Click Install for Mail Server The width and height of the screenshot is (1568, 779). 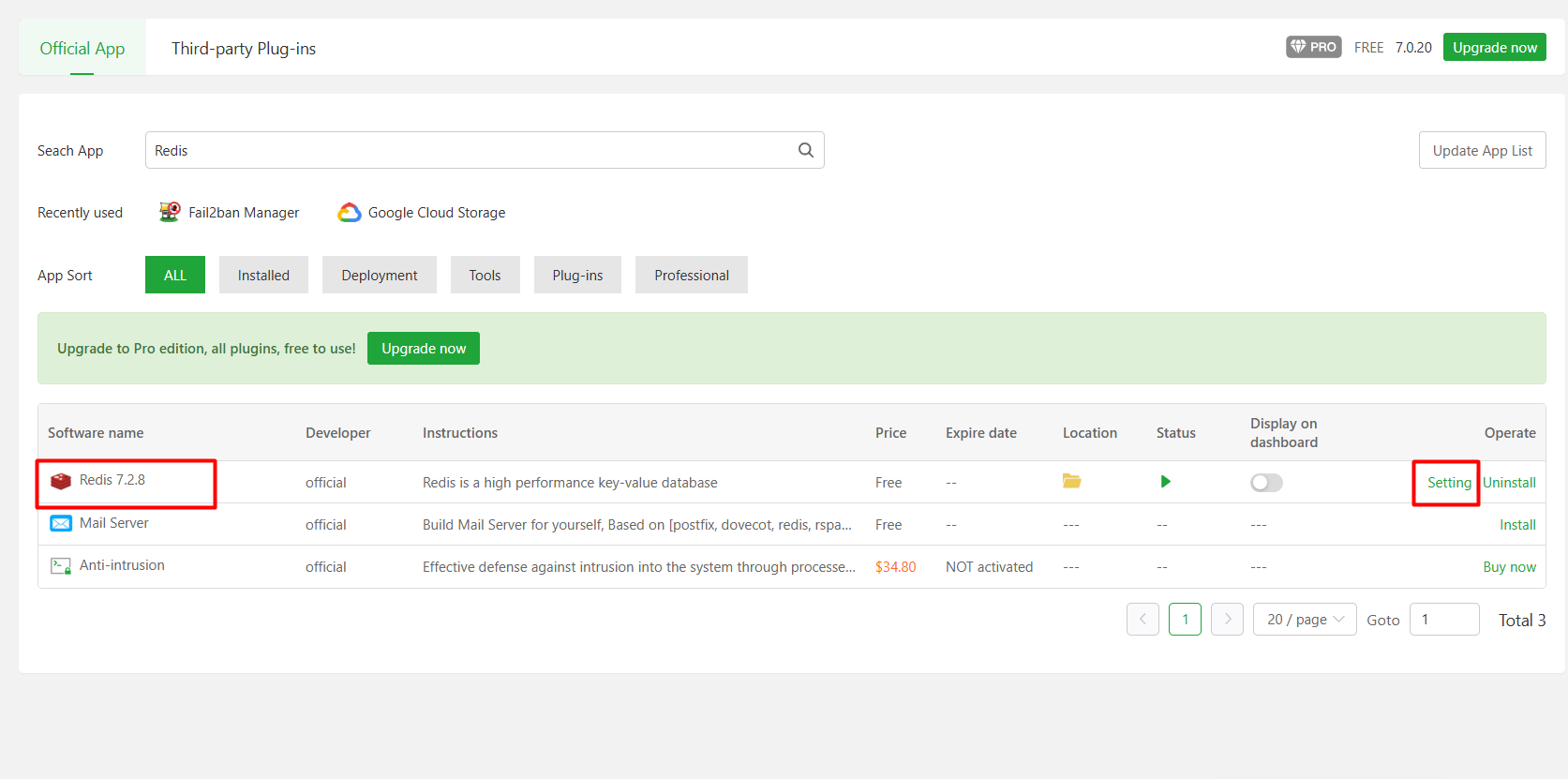pos(1517,524)
